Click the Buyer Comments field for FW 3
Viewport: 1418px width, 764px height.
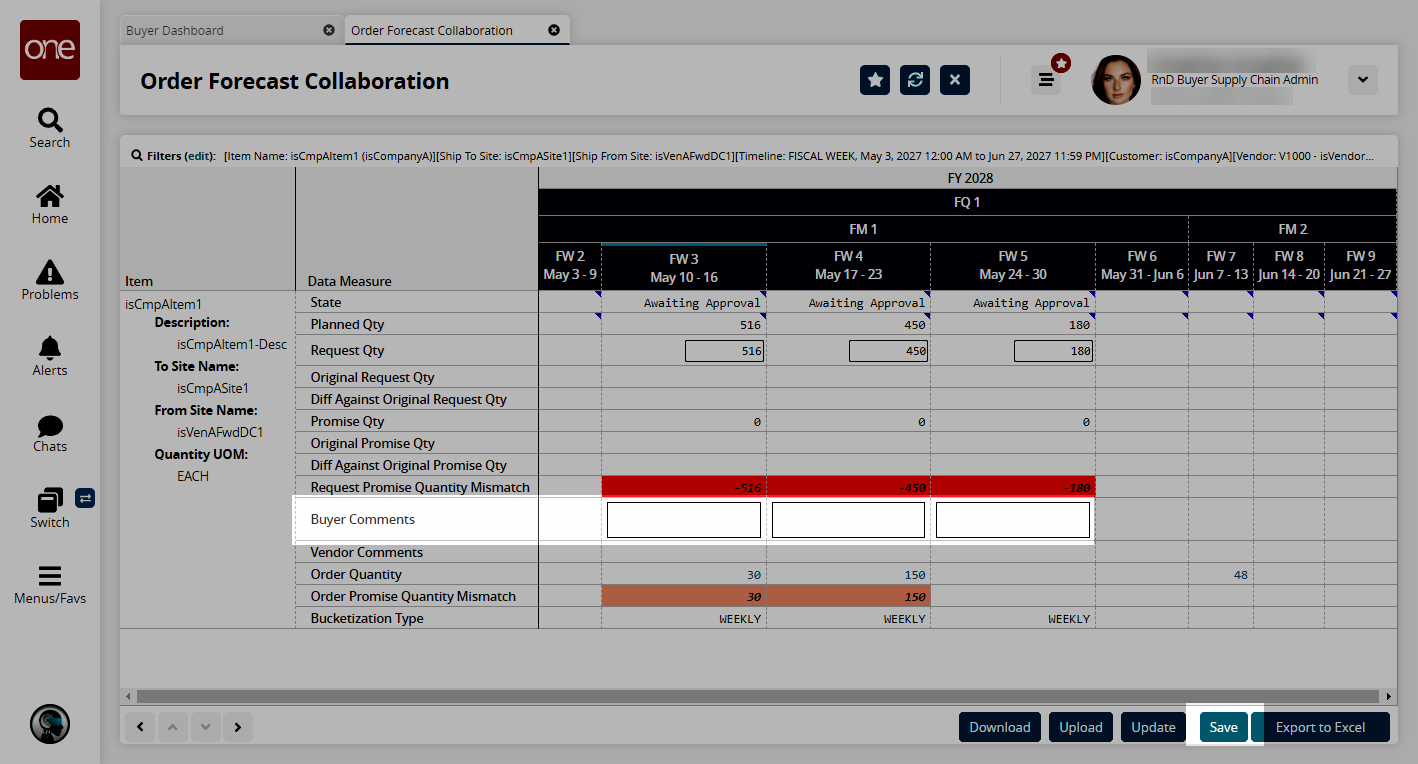(684, 520)
